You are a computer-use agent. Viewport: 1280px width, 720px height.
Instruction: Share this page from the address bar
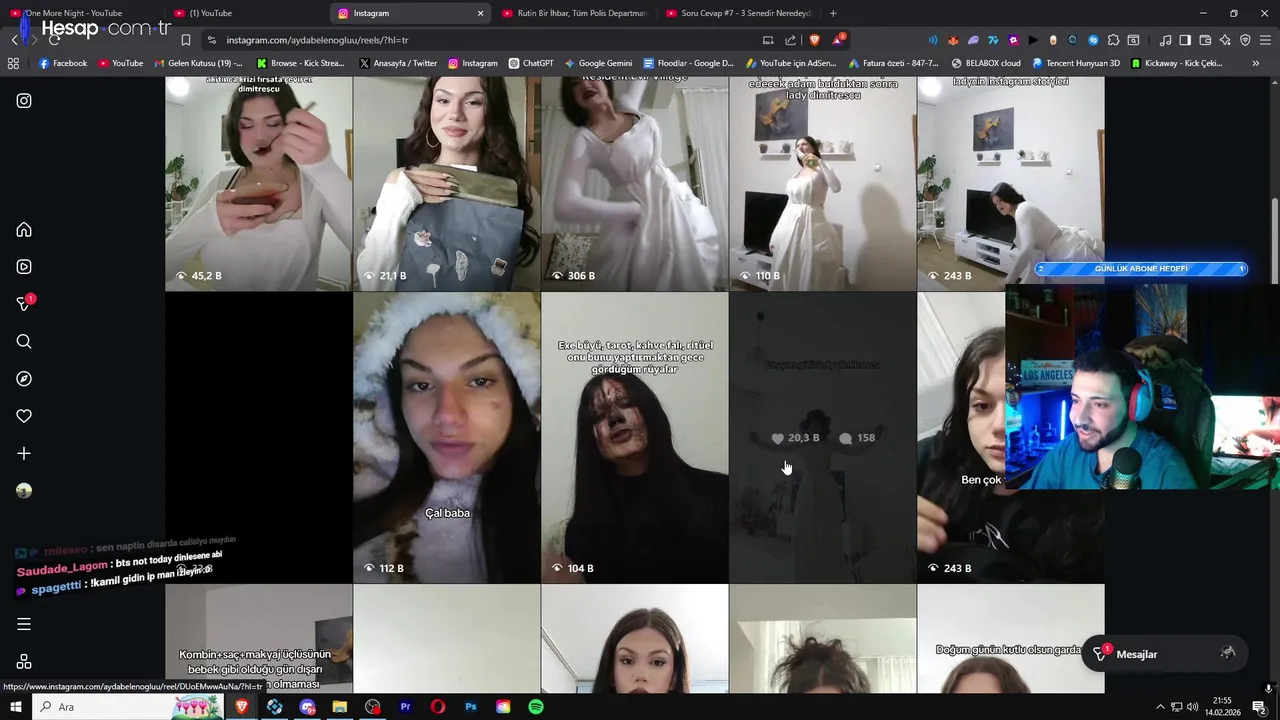791,40
